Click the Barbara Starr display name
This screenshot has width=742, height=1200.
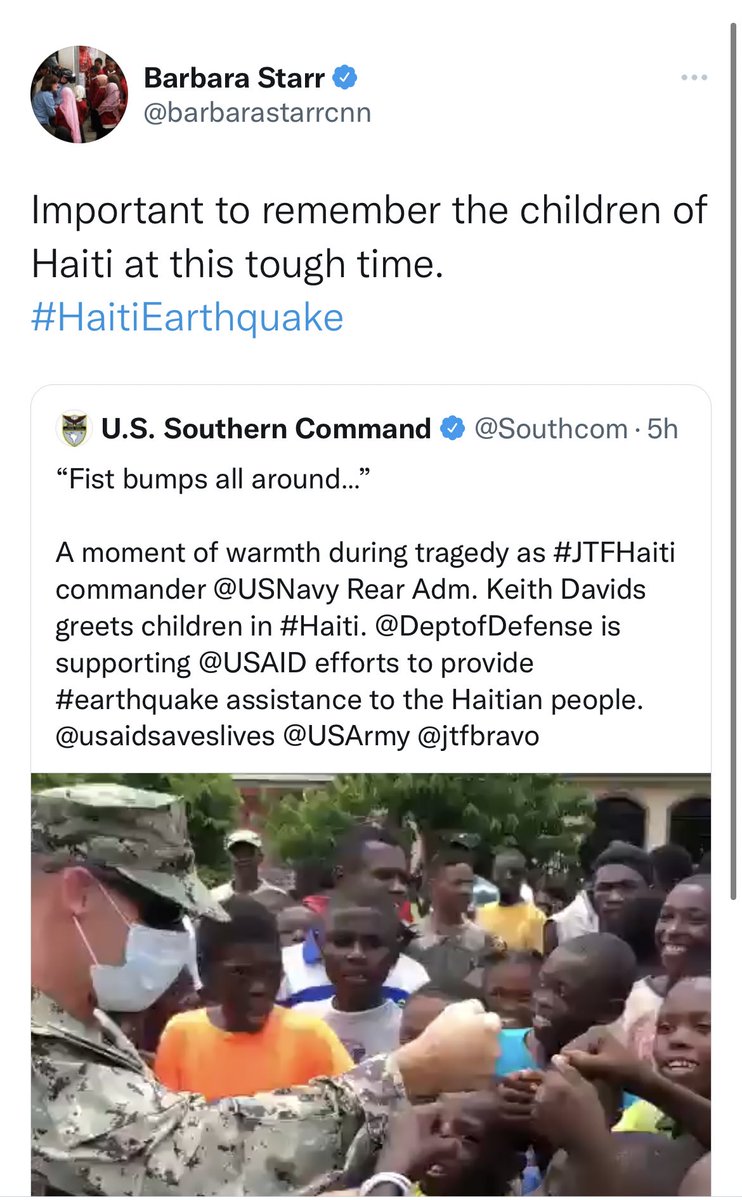click(x=234, y=76)
